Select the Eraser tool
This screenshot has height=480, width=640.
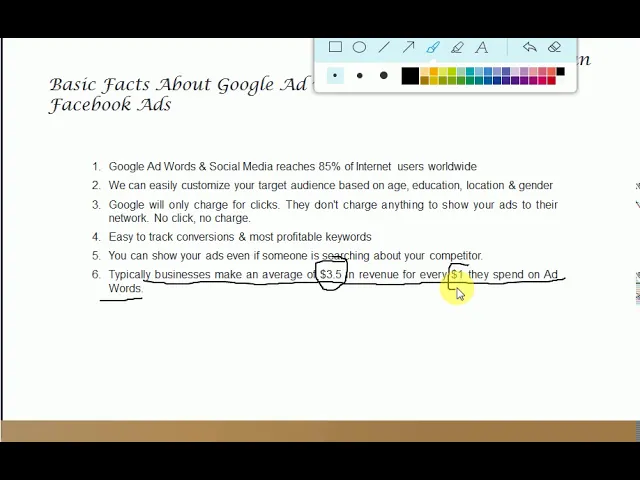(554, 47)
